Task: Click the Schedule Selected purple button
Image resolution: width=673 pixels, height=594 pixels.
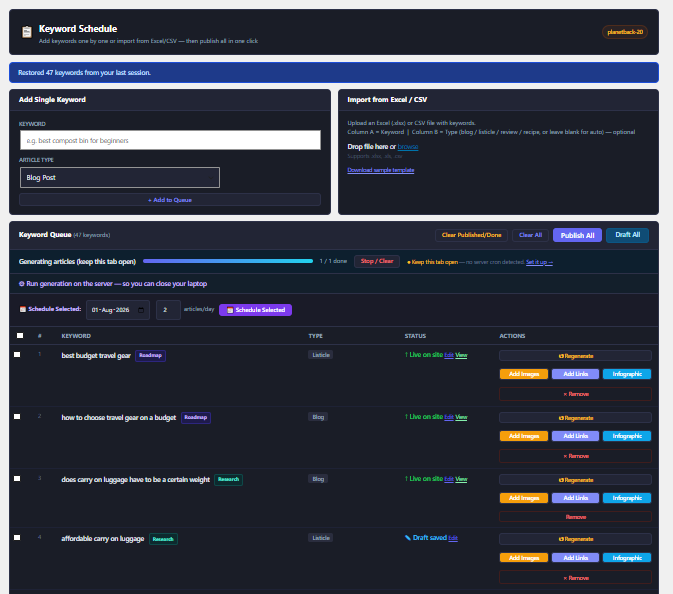Action: coord(255,310)
